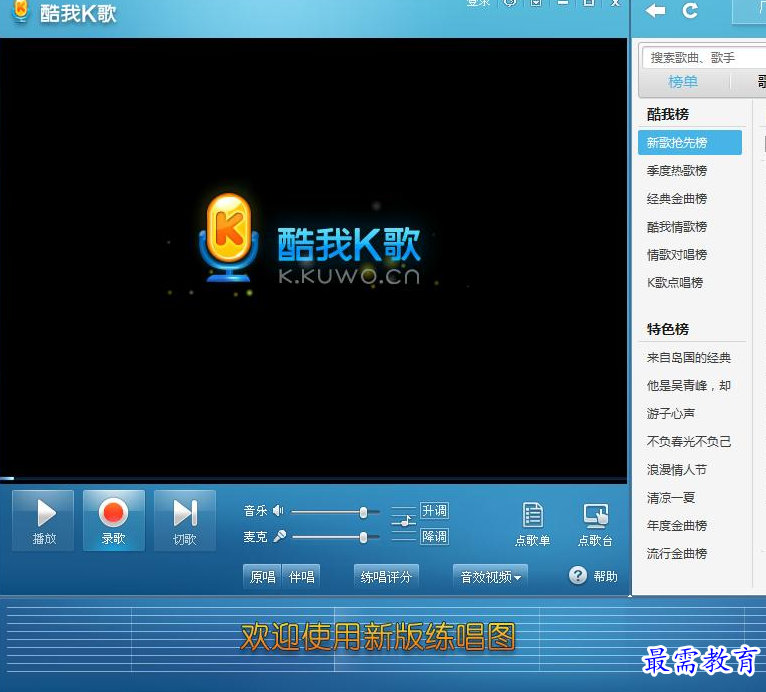Switch to 伴唱 accompaniment mode
The width and height of the screenshot is (766, 692).
[301, 577]
